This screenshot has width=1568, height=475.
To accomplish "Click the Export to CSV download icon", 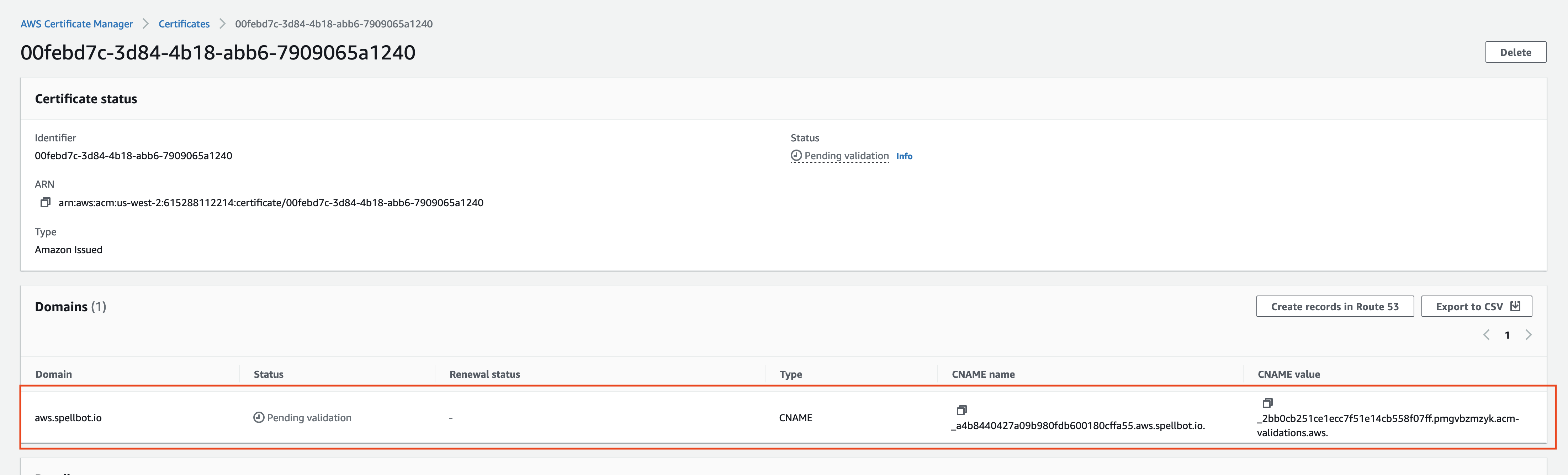I will pyautogui.click(x=1515, y=306).
